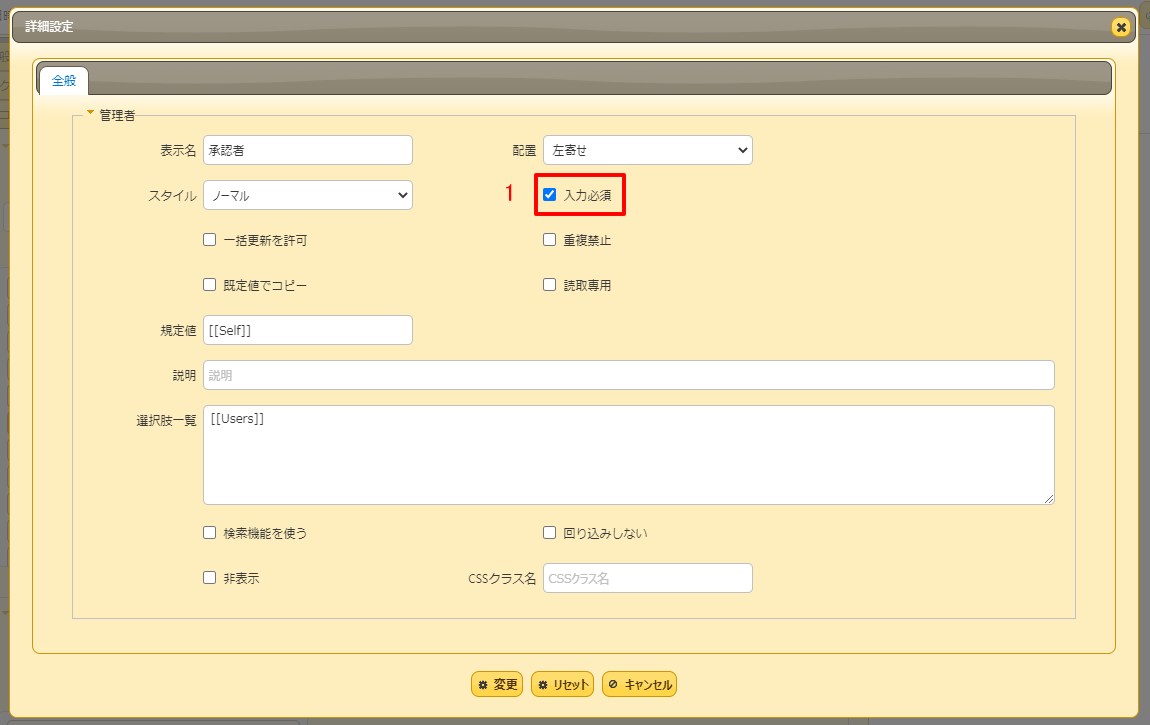Screen dimensions: 1150x725
Task: Enable the 回り込みしない option
Action: point(549,533)
